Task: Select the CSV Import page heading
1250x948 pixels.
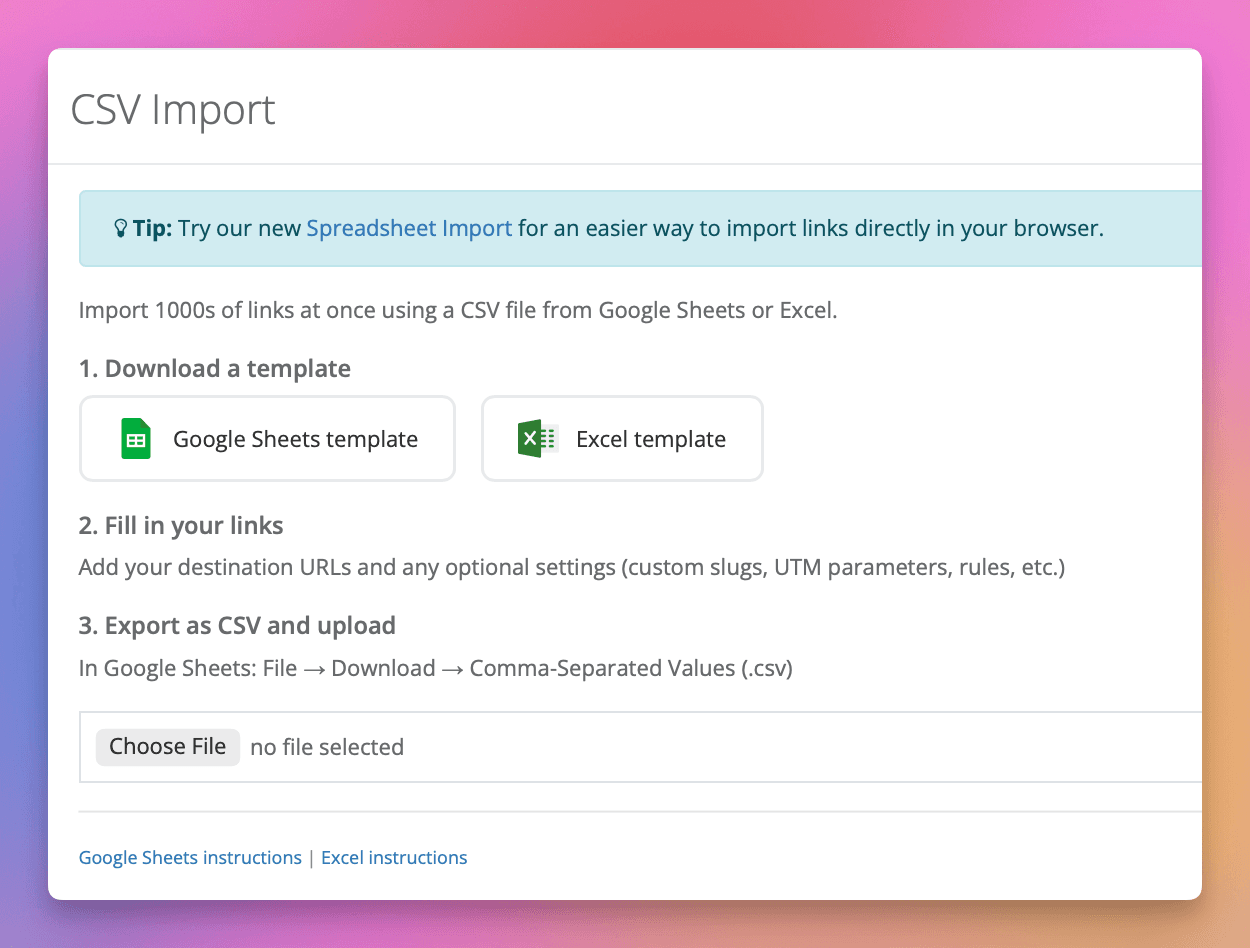Action: point(171,110)
